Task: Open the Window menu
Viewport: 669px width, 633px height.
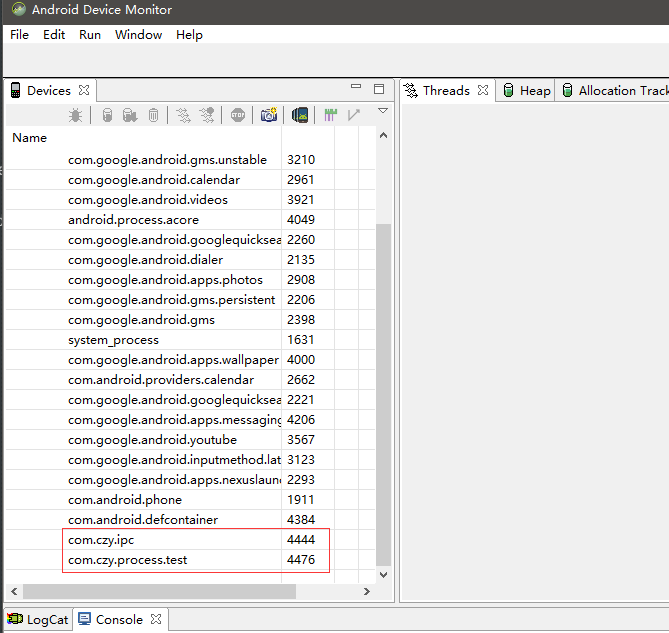Action: (x=138, y=34)
